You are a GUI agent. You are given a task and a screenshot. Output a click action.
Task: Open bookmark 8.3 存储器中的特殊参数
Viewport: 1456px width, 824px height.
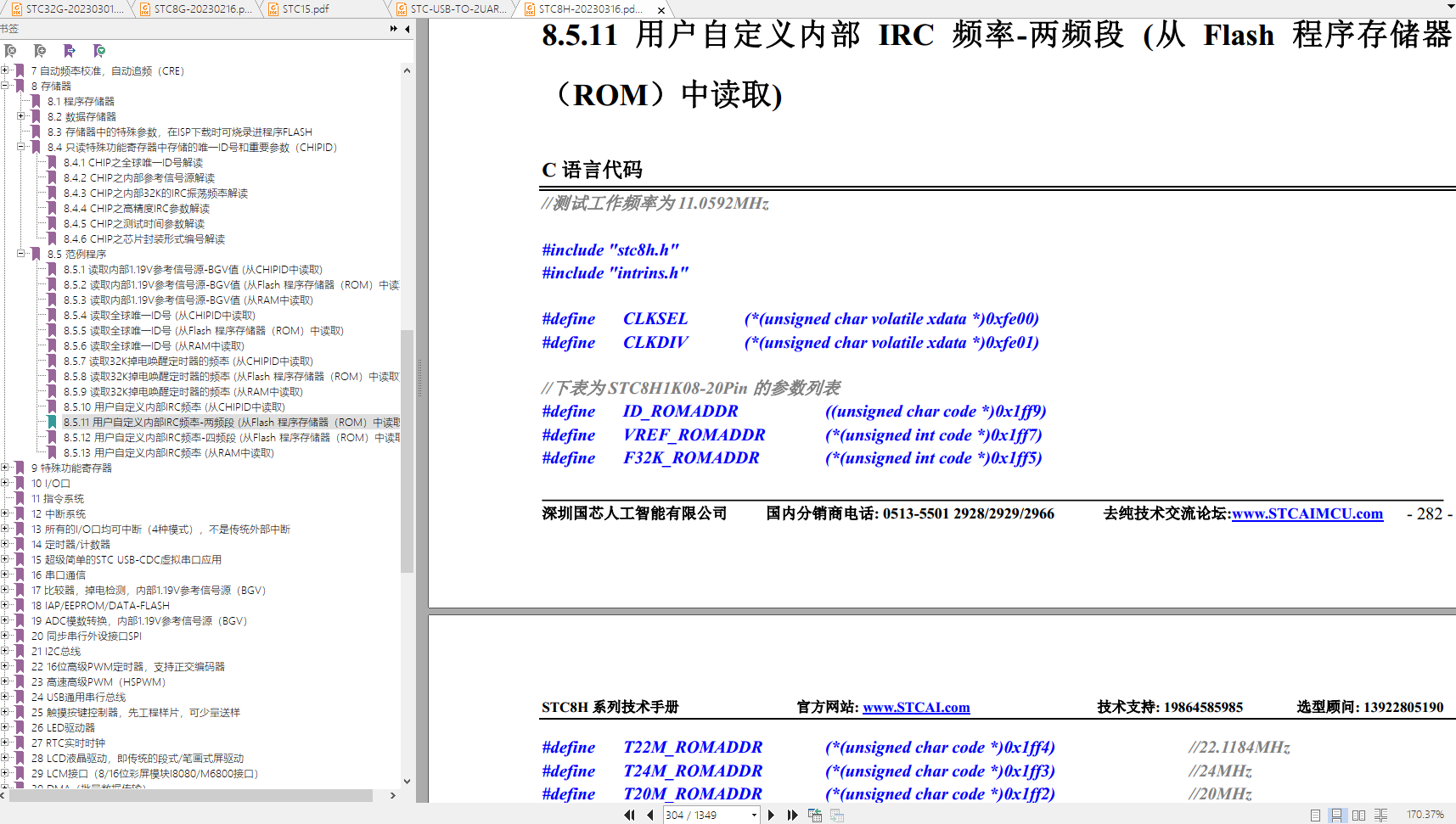coord(180,132)
